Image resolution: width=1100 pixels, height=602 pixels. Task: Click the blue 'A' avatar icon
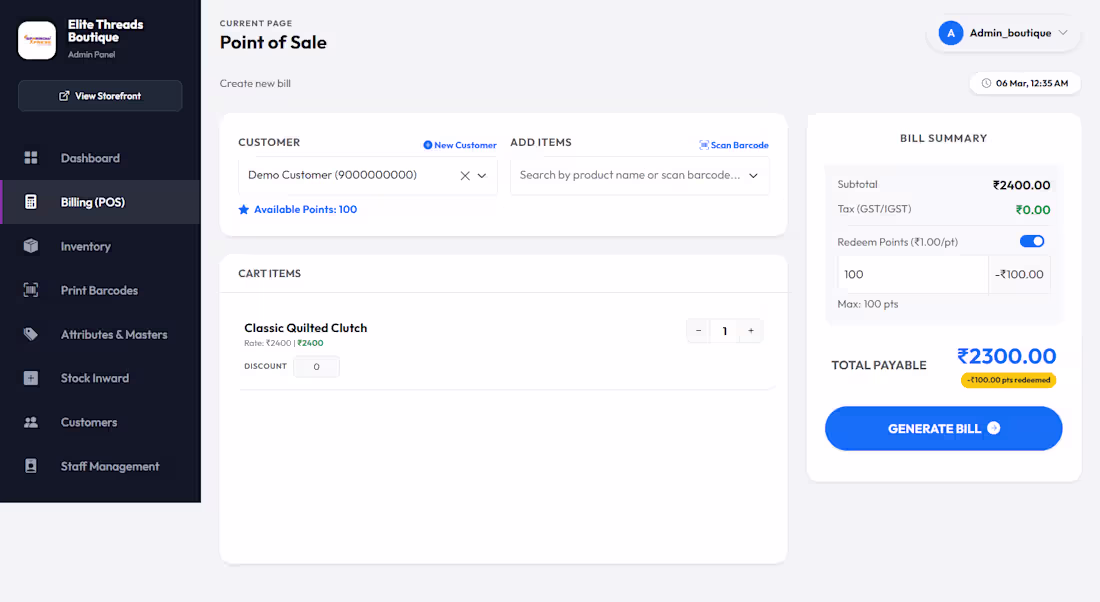pyautogui.click(x=950, y=33)
